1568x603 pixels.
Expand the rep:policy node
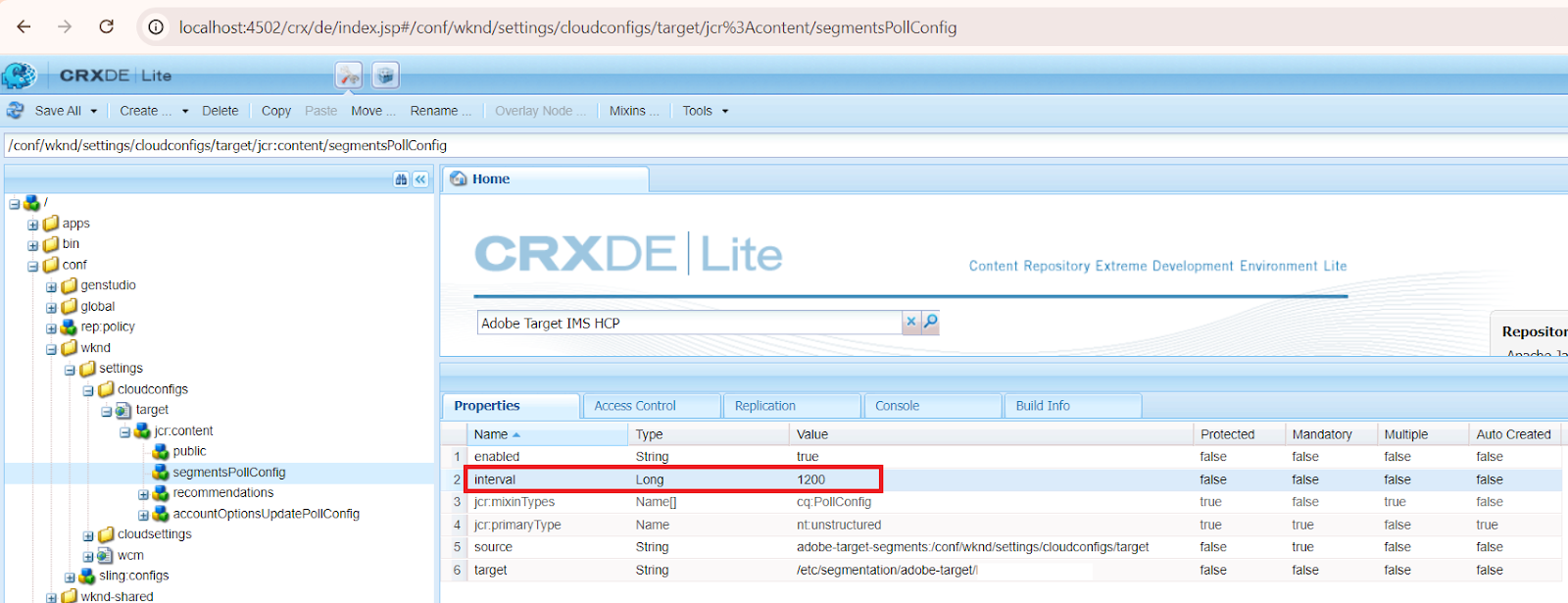pos(51,327)
